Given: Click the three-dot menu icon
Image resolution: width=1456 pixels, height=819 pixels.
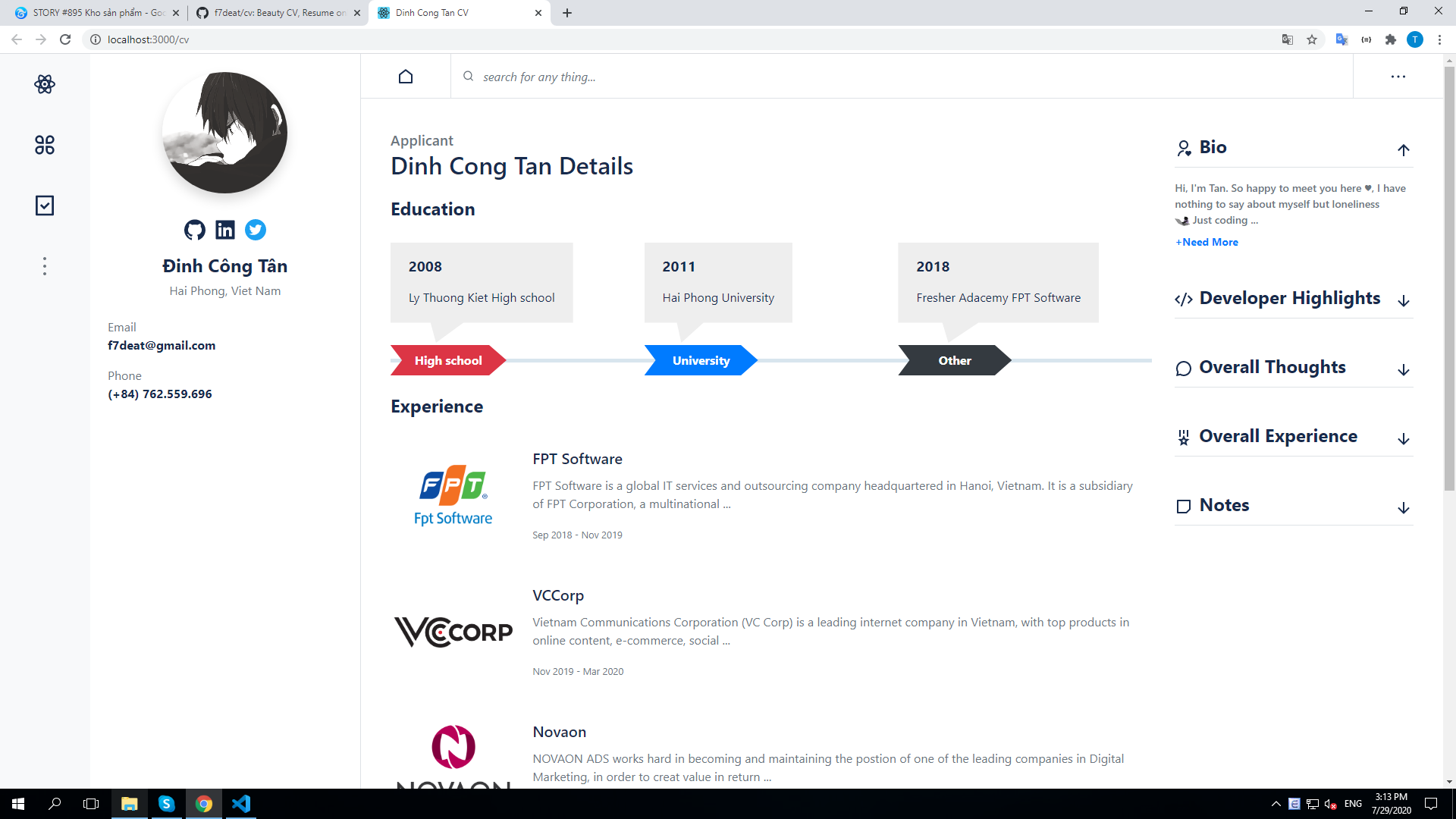Looking at the screenshot, I should pyautogui.click(x=1398, y=77).
